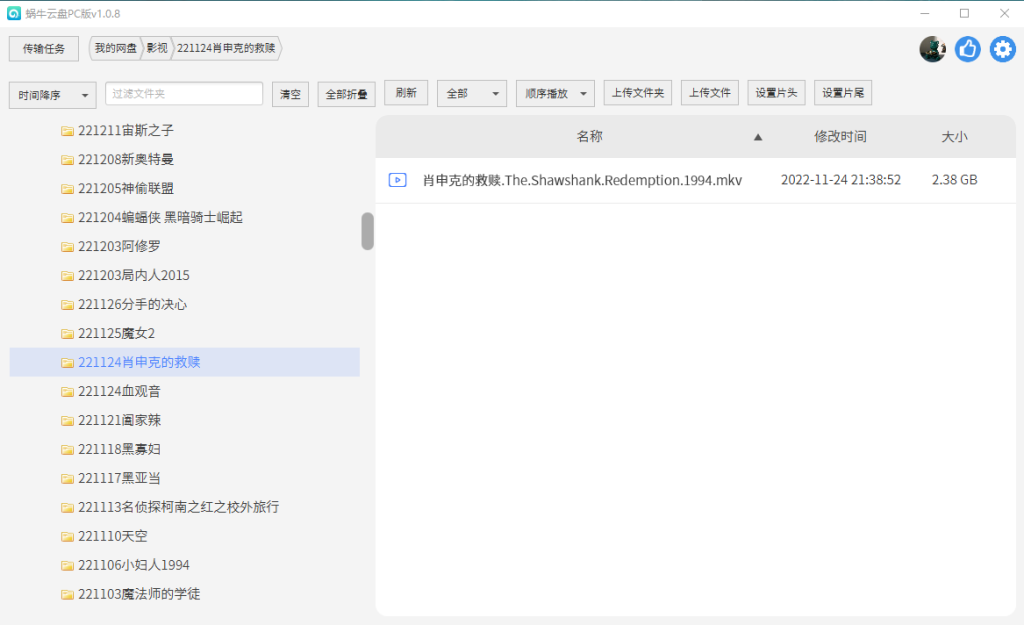This screenshot has height=625, width=1024.
Task: Click the folder tree scrollbar thumb
Action: [367, 231]
